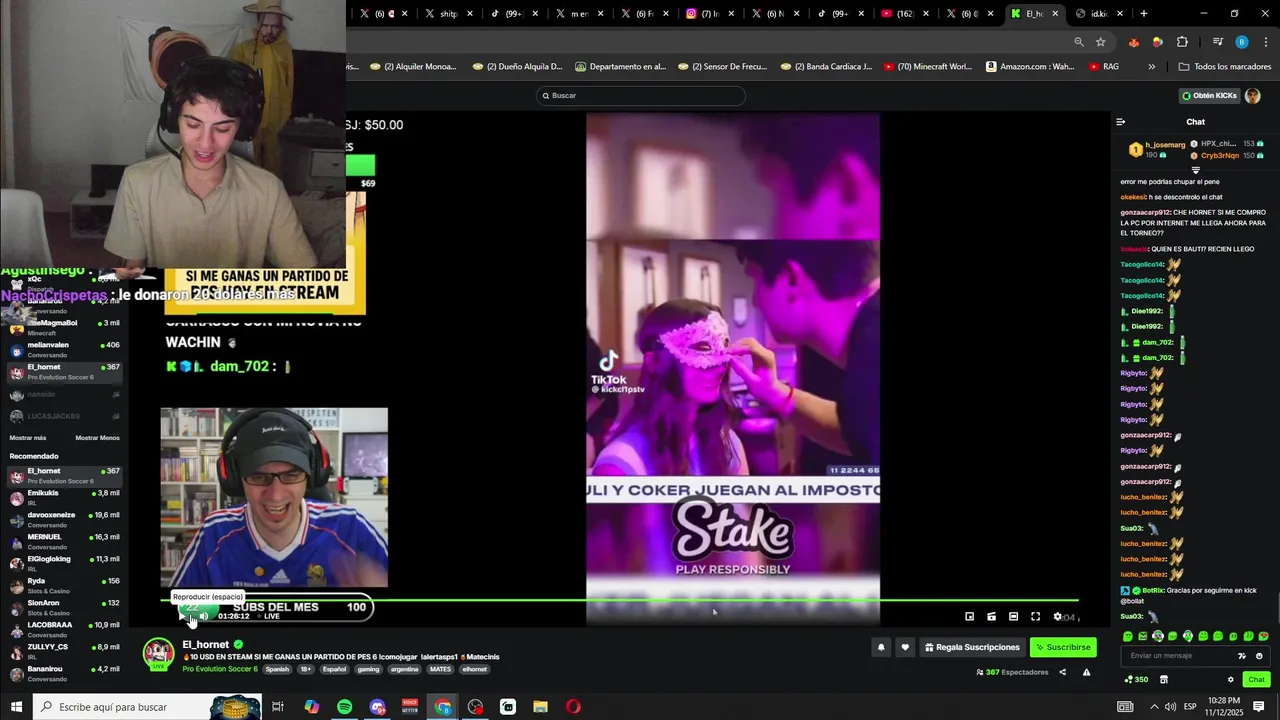Image resolution: width=1280 pixels, height=720 pixels.
Task: Share the stream using the share icon
Action: click(x=1062, y=672)
